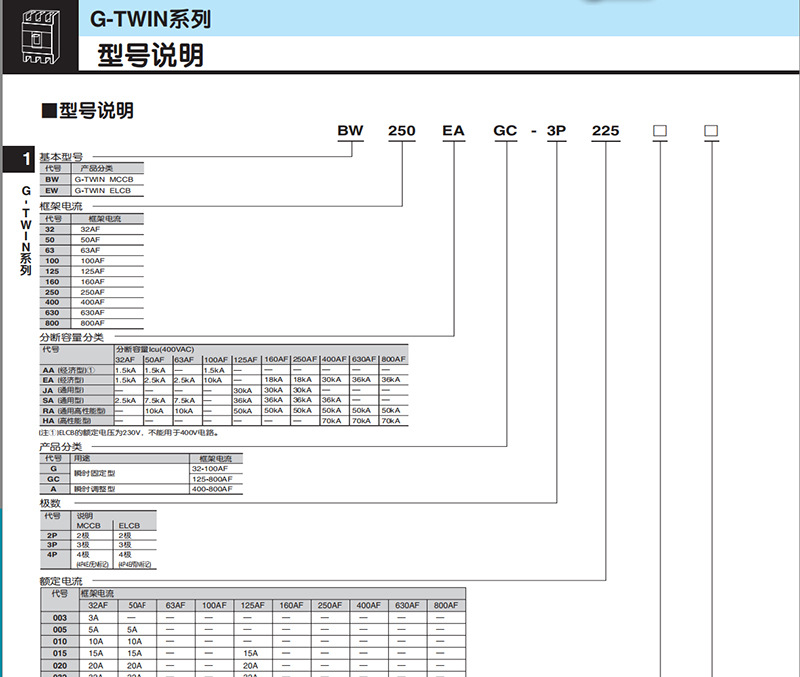Click the 125-800AF frame range cell

tap(212, 479)
